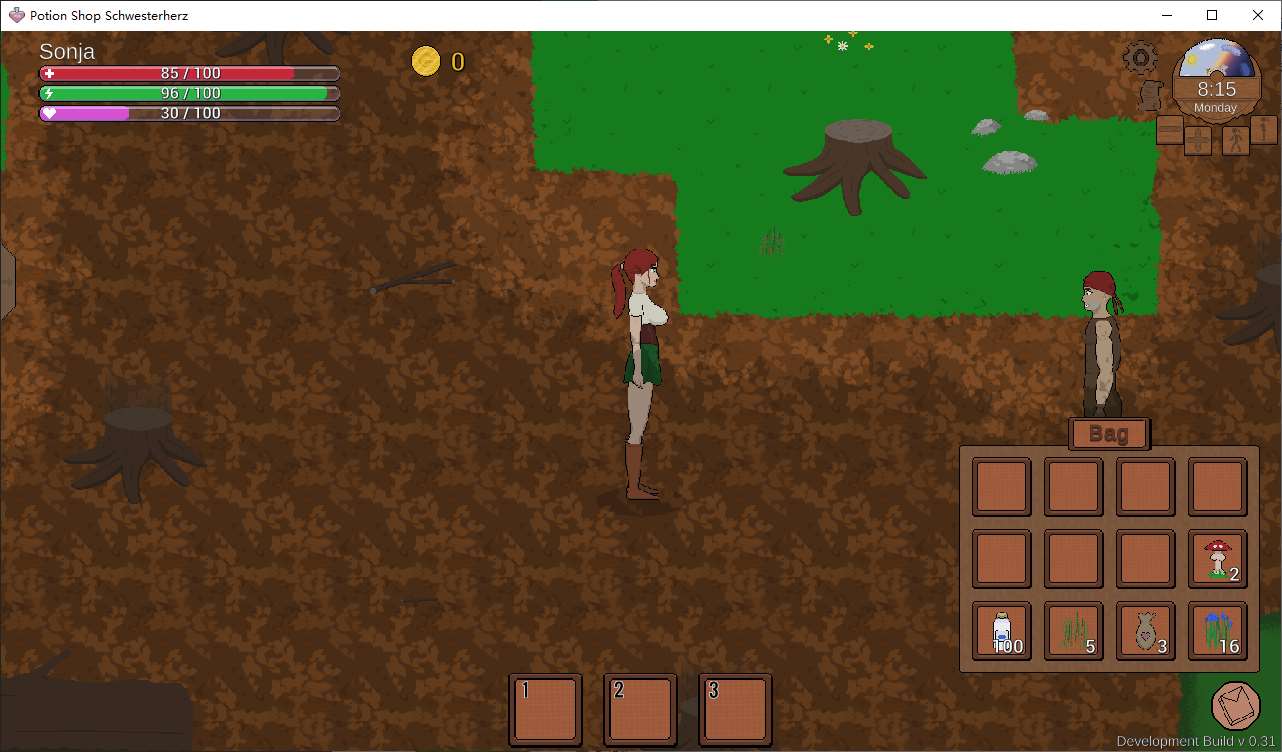1282x752 pixels.
Task: Open the settings gear icon
Action: (x=1140, y=57)
